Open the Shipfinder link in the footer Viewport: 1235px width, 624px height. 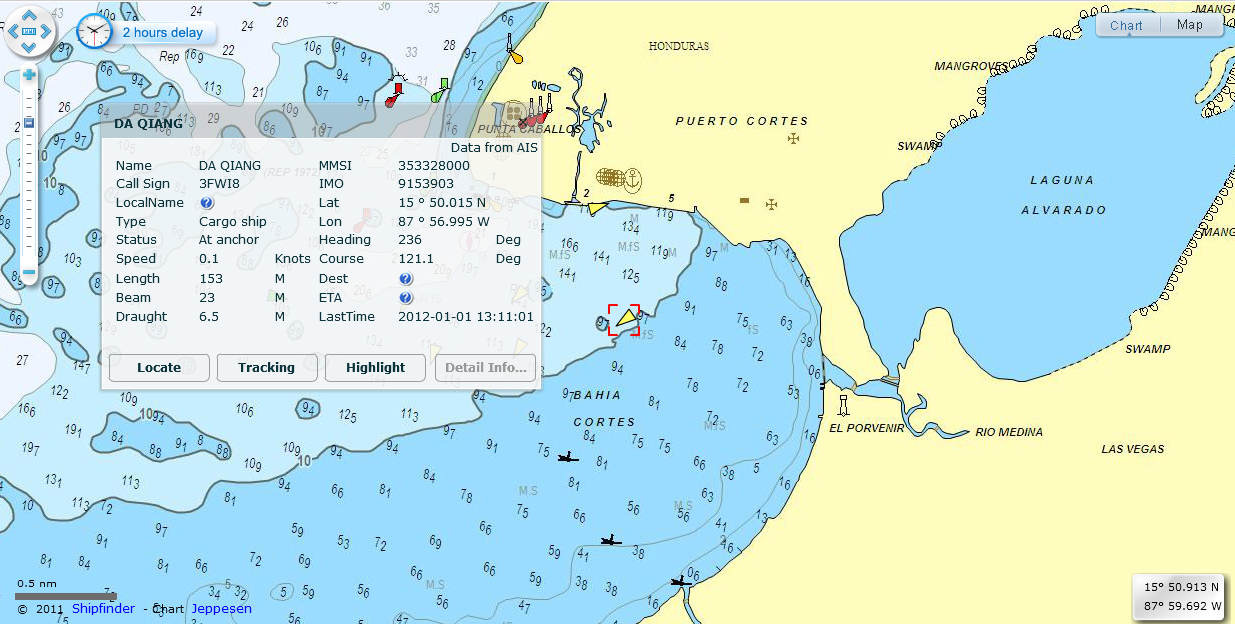pos(103,608)
